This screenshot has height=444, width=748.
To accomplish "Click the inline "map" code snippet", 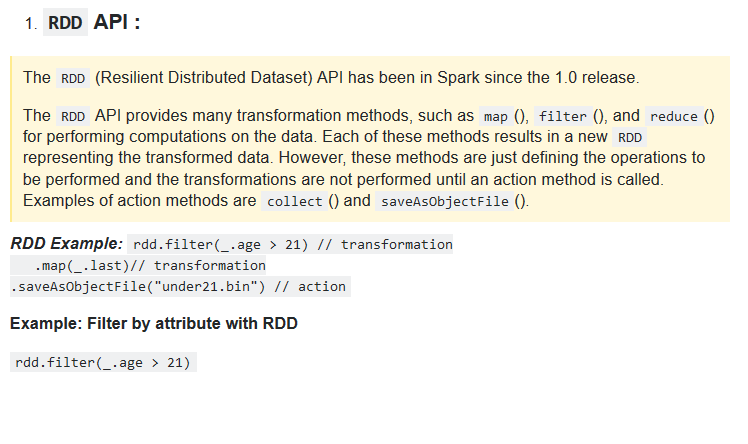I will pyautogui.click(x=496, y=116).
